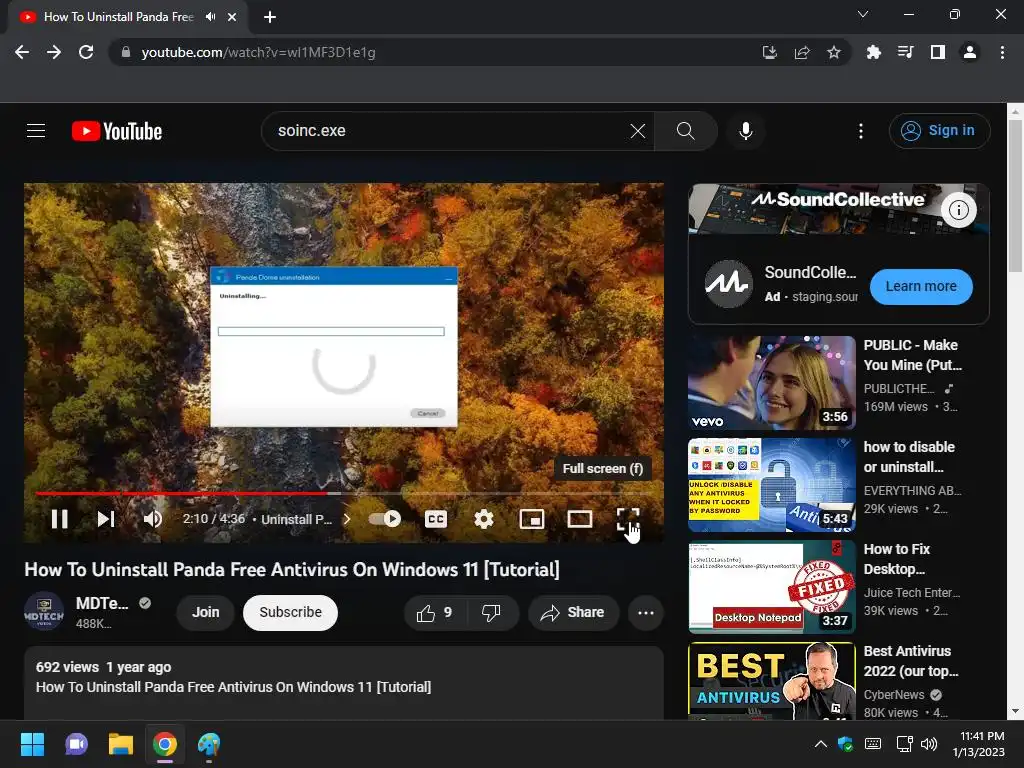Dislike the video

[492, 613]
